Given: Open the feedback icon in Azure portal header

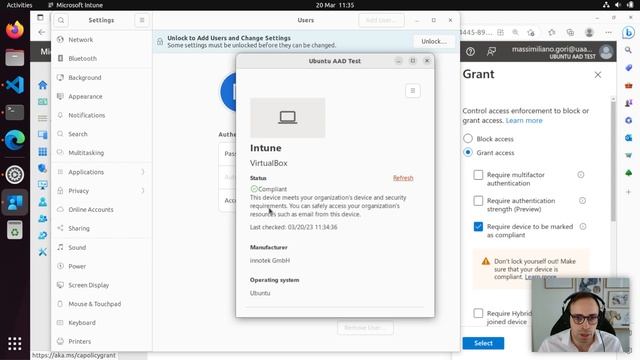Looking at the screenshot, I should [491, 51].
